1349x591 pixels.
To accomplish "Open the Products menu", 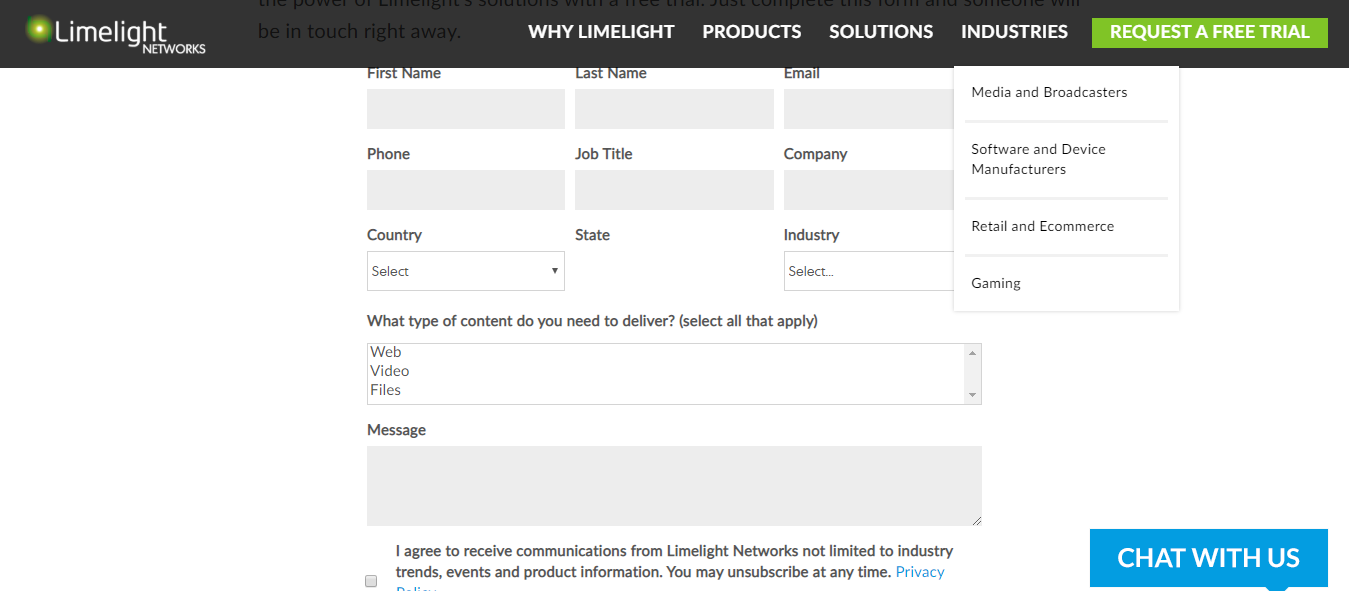I will coord(751,32).
